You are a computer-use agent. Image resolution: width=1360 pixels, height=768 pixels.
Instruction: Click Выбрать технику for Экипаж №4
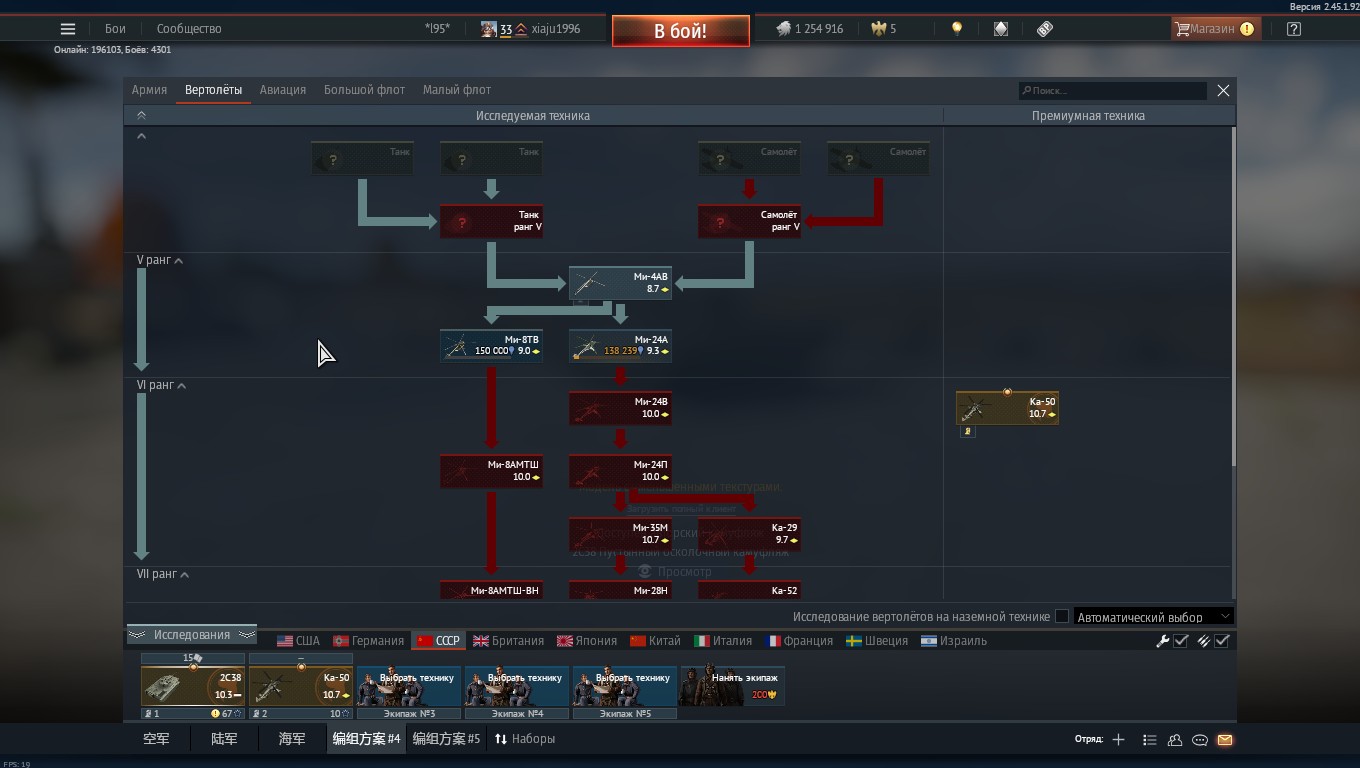(x=517, y=686)
